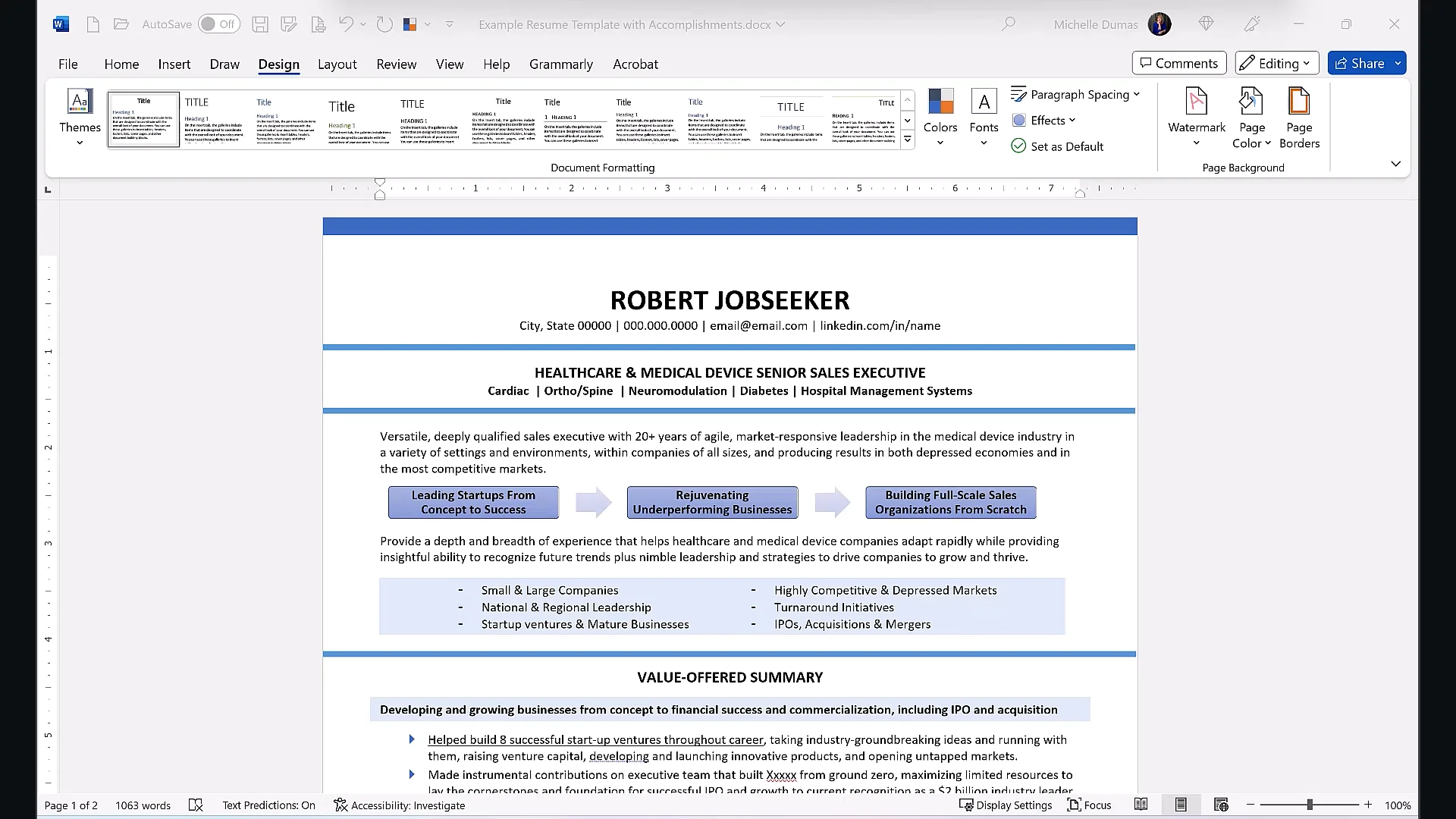Expand the document formatting gallery

click(907, 140)
